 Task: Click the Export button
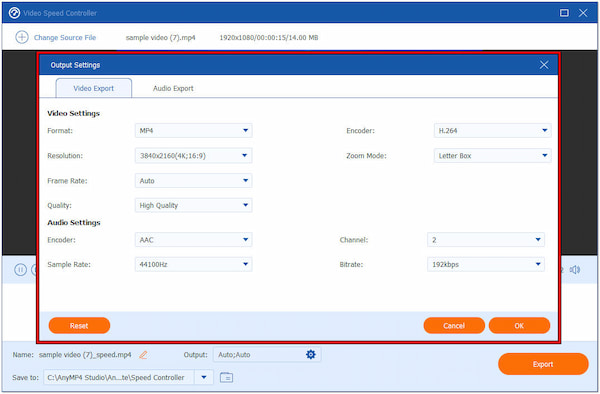543,364
